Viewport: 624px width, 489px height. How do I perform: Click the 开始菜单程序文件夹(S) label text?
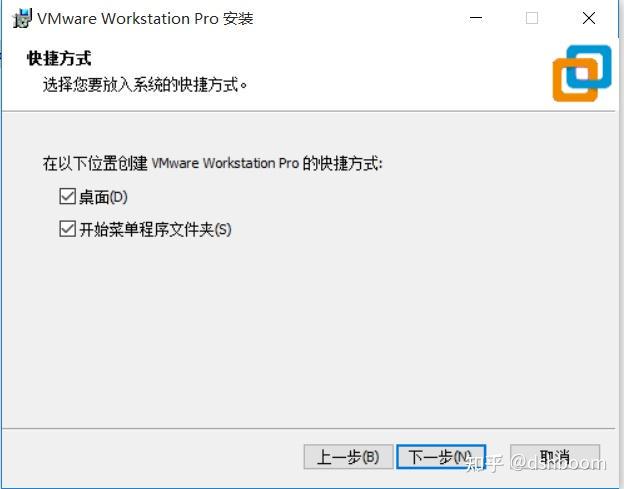coord(155,230)
